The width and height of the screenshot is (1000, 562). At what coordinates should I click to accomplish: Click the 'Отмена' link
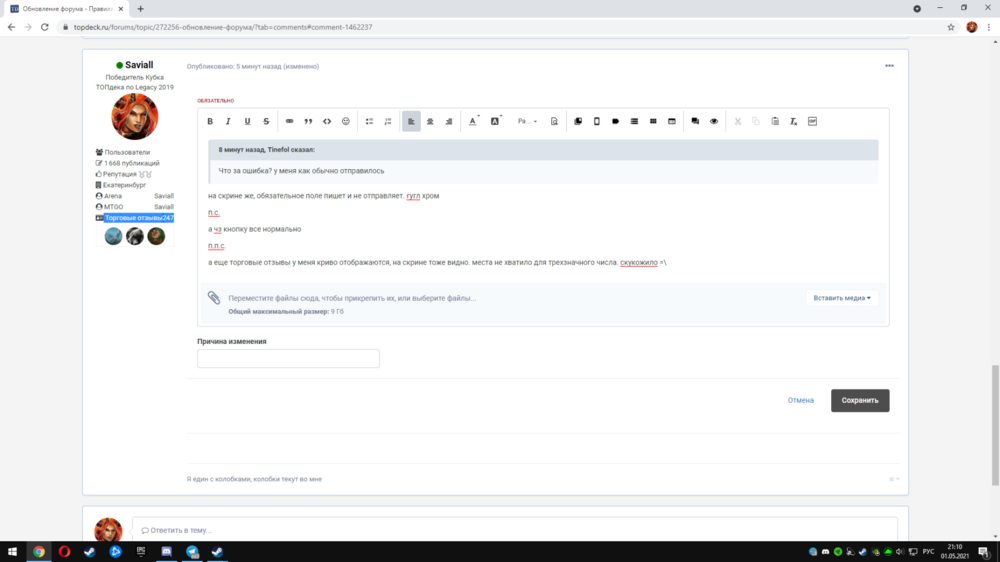click(800, 400)
